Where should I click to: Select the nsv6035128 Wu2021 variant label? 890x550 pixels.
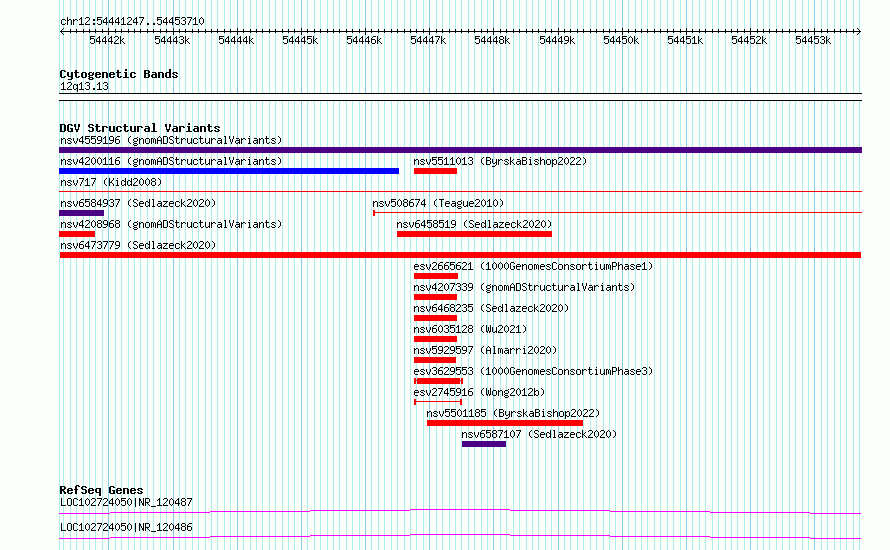471,329
